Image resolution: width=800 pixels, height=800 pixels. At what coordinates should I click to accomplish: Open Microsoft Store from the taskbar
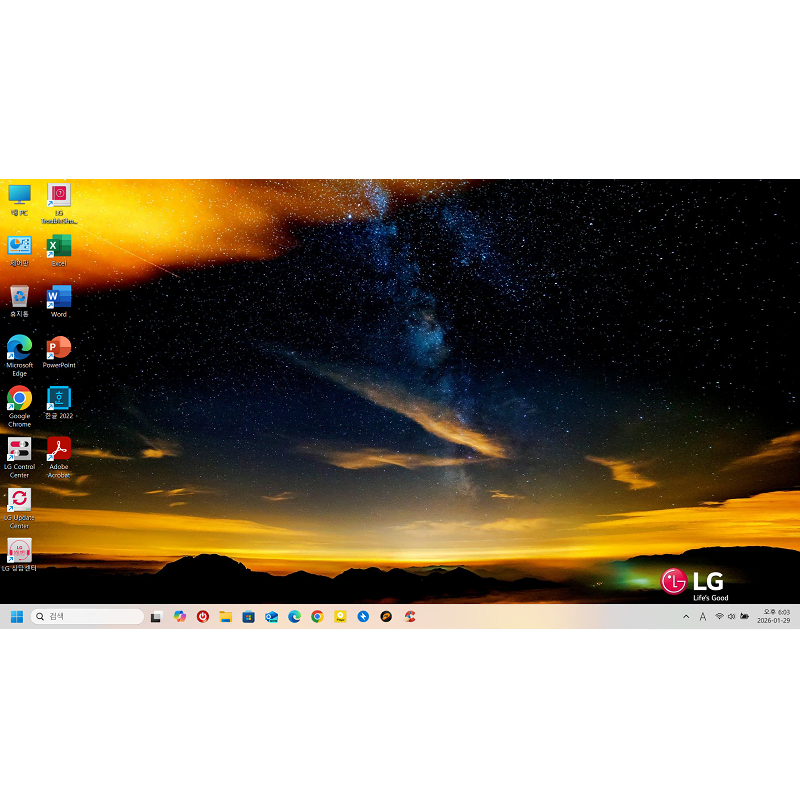tap(249, 617)
